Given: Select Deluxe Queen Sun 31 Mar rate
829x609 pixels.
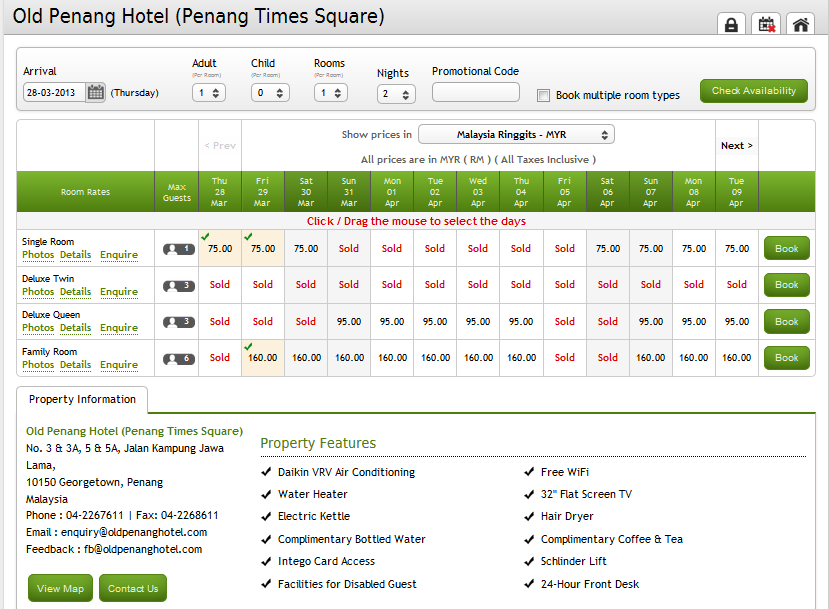Looking at the screenshot, I should click(349, 321).
